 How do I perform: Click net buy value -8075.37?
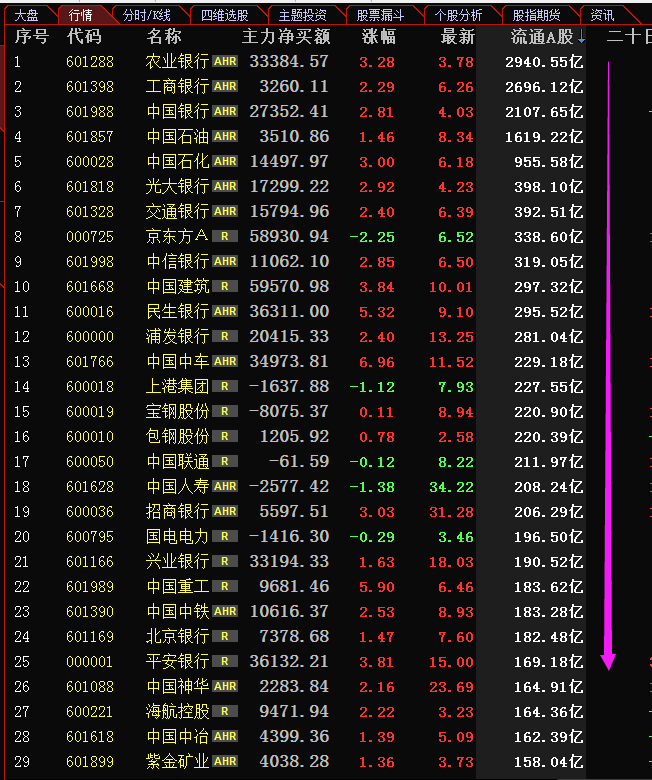point(289,411)
